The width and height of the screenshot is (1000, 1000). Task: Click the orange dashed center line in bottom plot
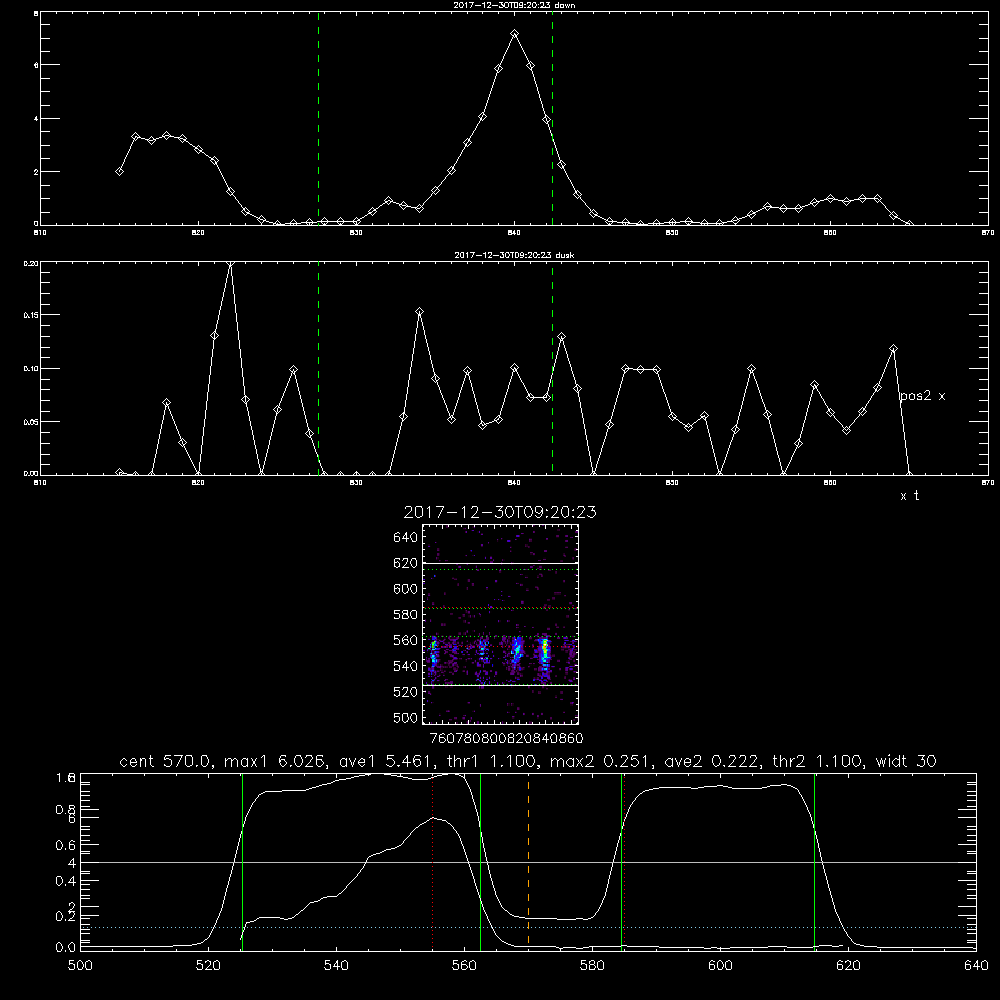click(529, 861)
